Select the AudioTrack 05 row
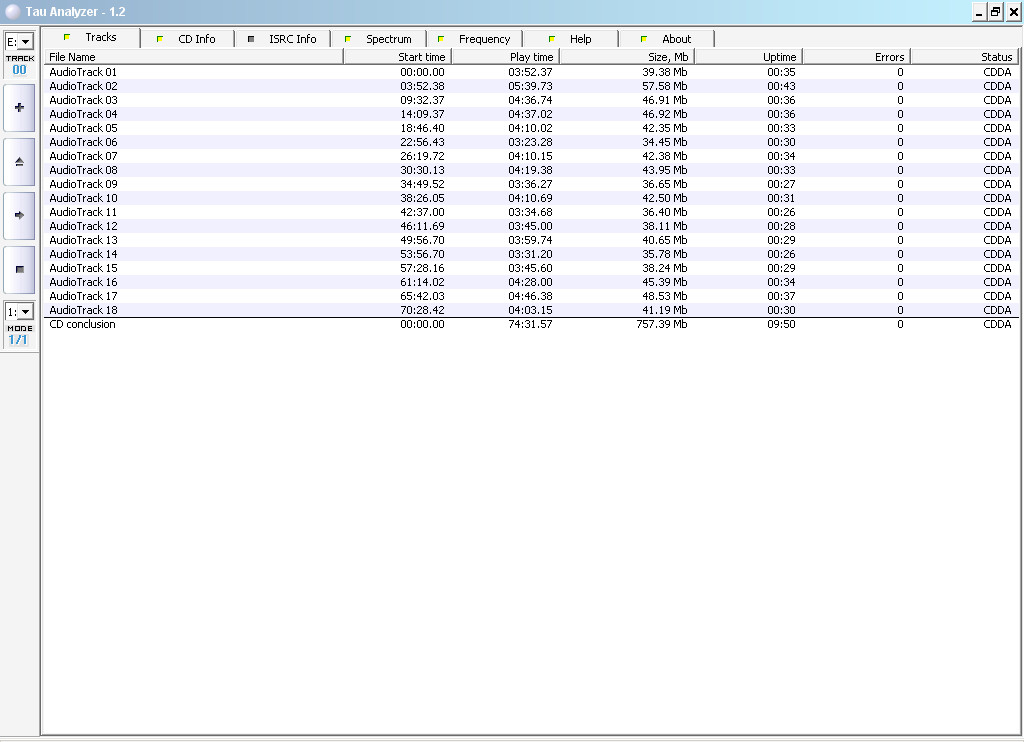This screenshot has height=742, width=1024. 531,128
